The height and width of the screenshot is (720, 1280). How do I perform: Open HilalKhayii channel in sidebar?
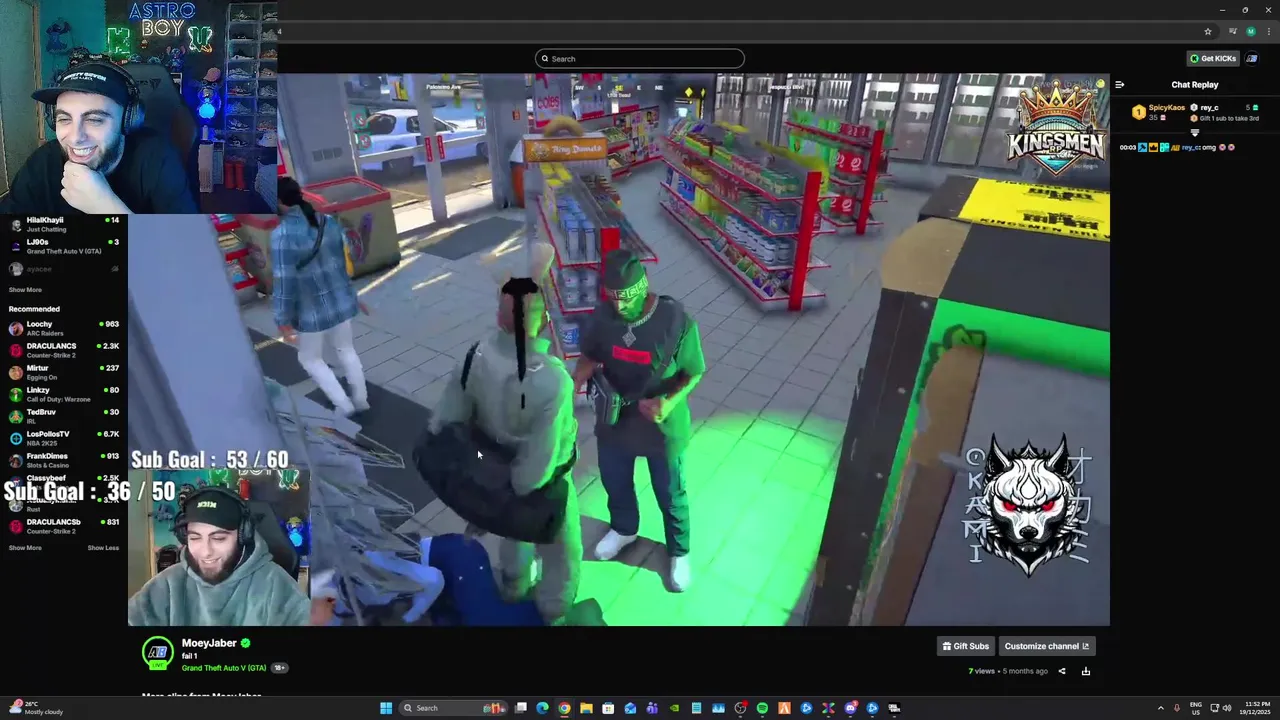64,224
